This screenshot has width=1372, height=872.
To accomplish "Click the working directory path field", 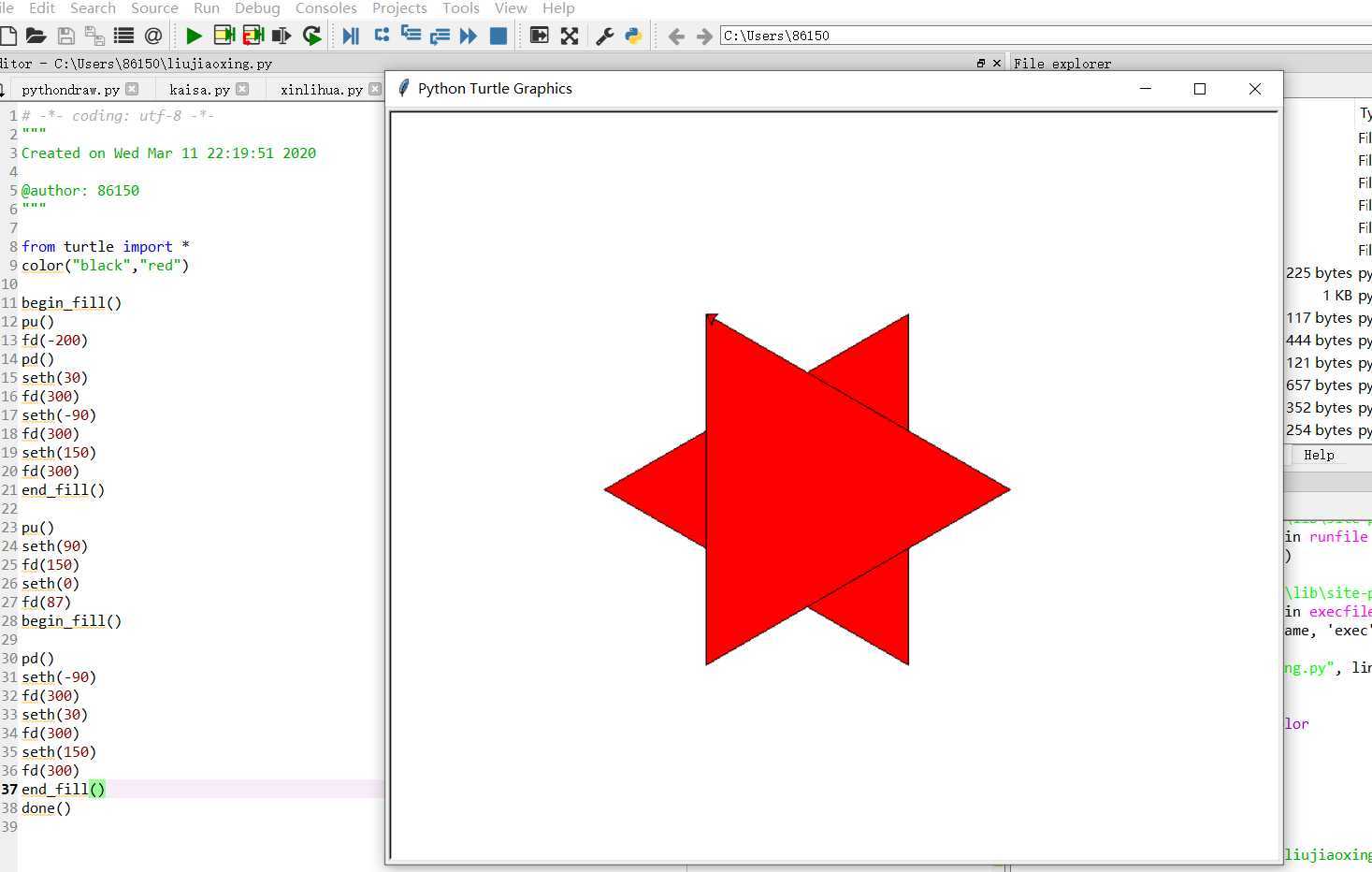I will (1046, 36).
